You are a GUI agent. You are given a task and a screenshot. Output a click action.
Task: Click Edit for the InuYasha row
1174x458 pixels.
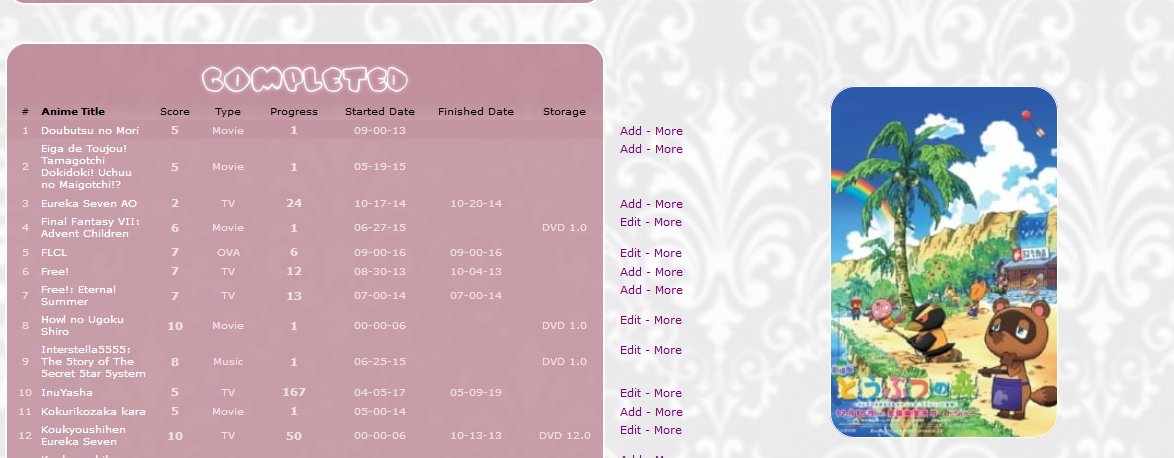pos(630,393)
